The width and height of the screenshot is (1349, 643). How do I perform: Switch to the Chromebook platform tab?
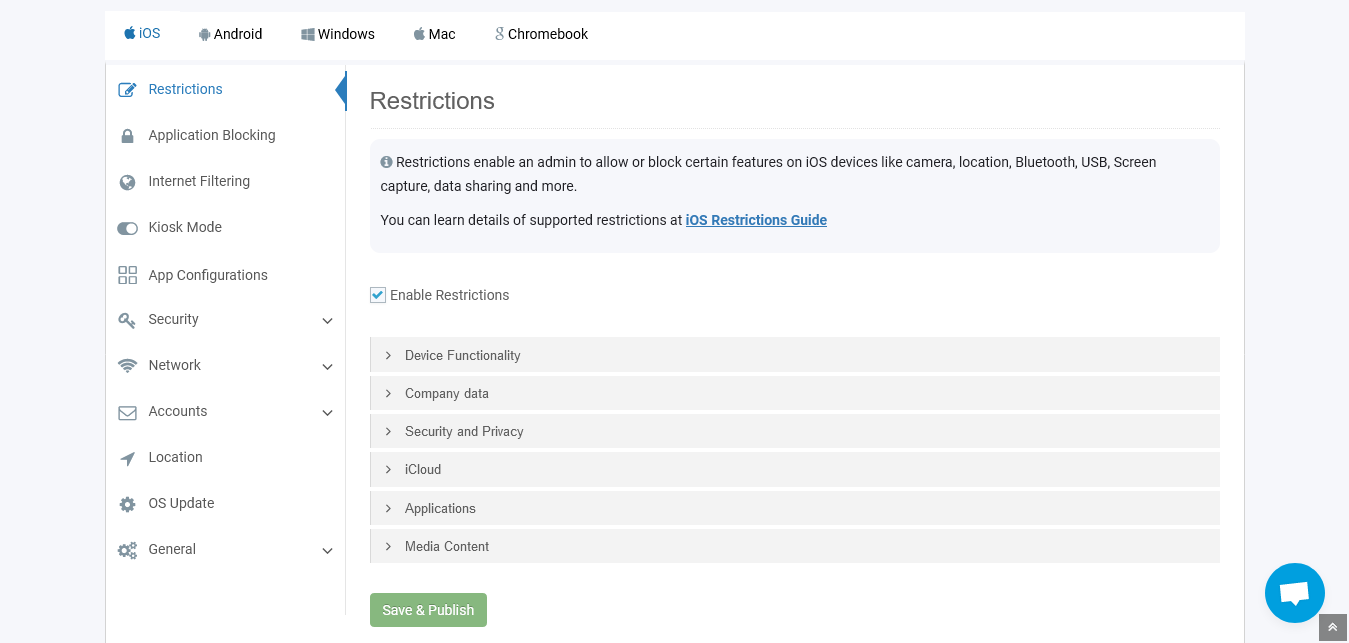click(541, 34)
